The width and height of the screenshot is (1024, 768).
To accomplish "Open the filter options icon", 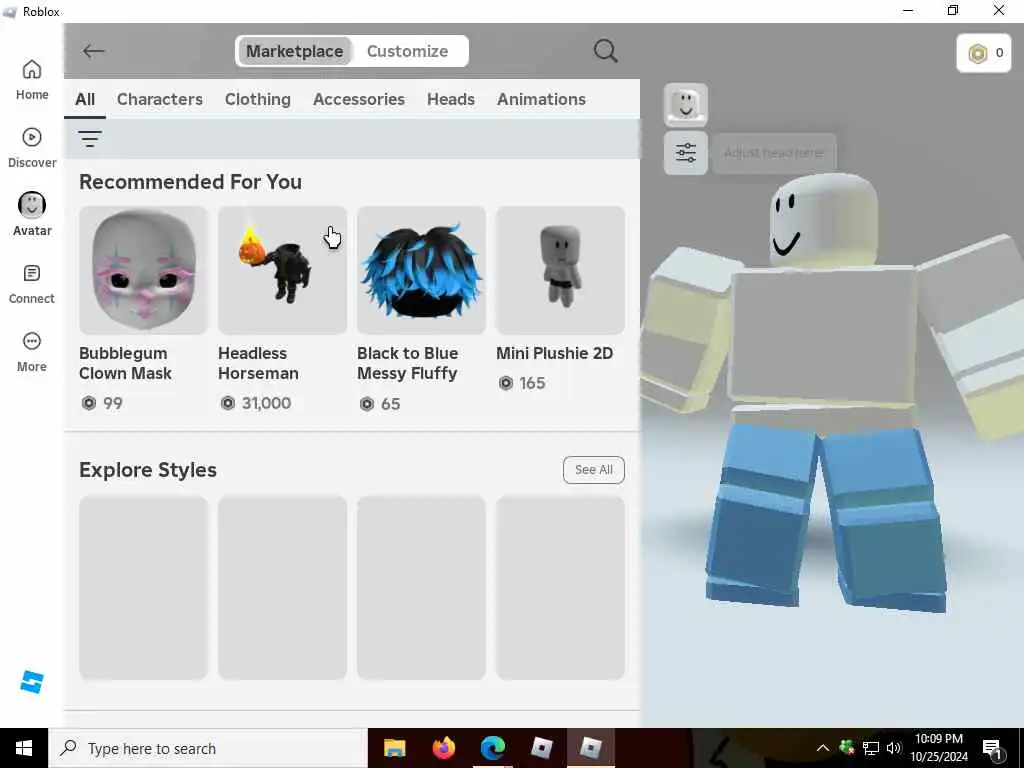I will 89,138.
